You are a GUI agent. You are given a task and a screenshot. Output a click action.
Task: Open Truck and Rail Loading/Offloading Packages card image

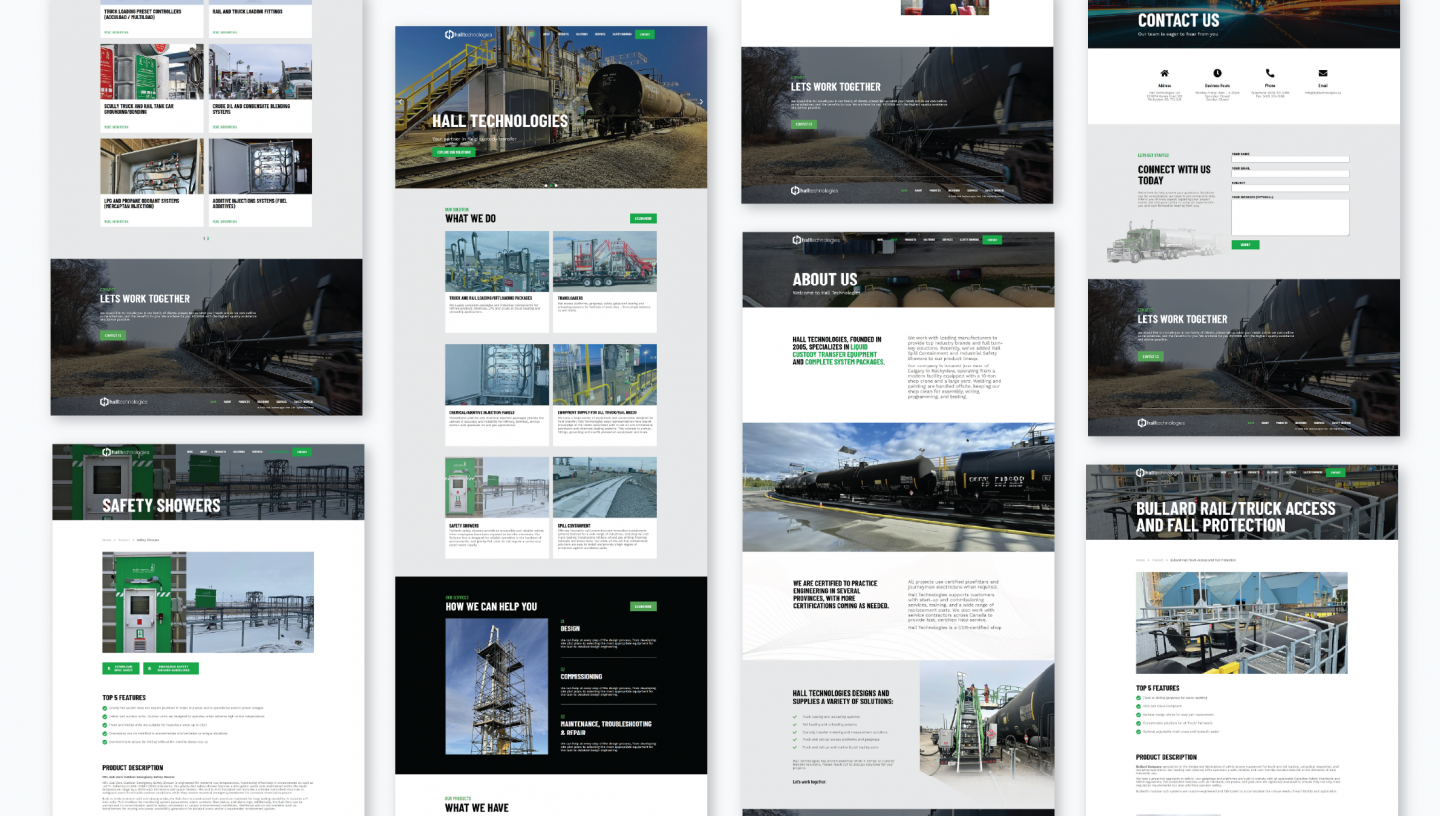(x=497, y=262)
